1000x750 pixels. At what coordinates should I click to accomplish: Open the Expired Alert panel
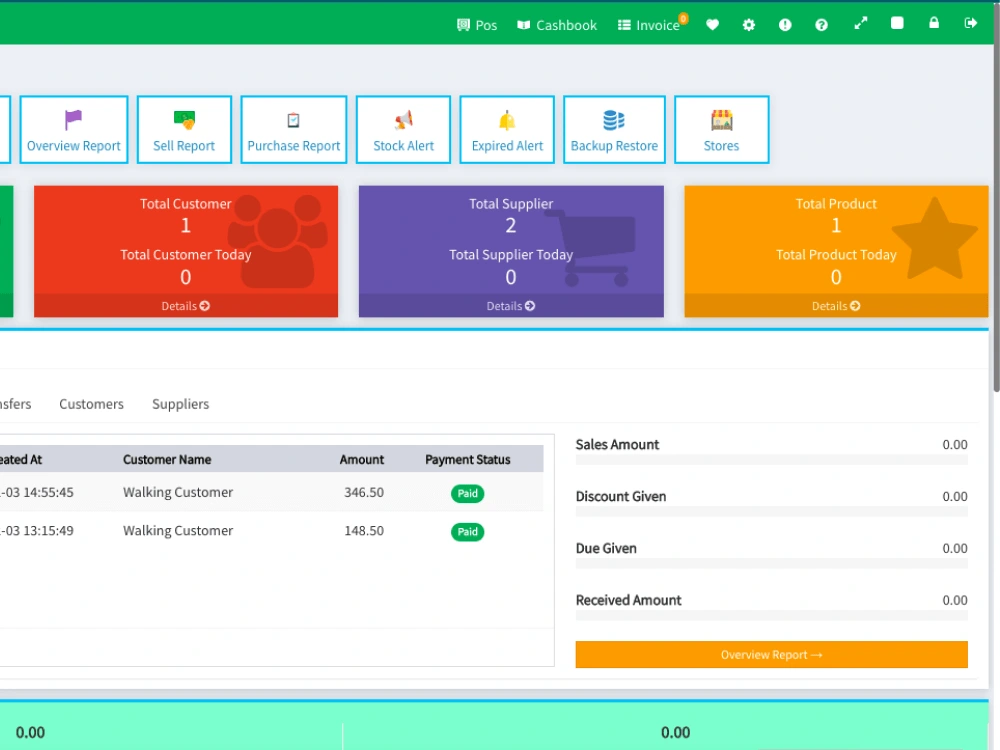pyautogui.click(x=507, y=129)
